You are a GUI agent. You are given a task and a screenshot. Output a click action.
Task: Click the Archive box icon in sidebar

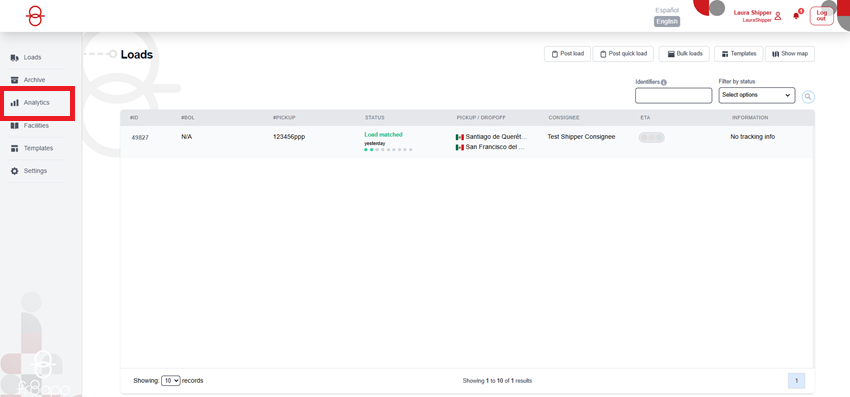(15, 80)
